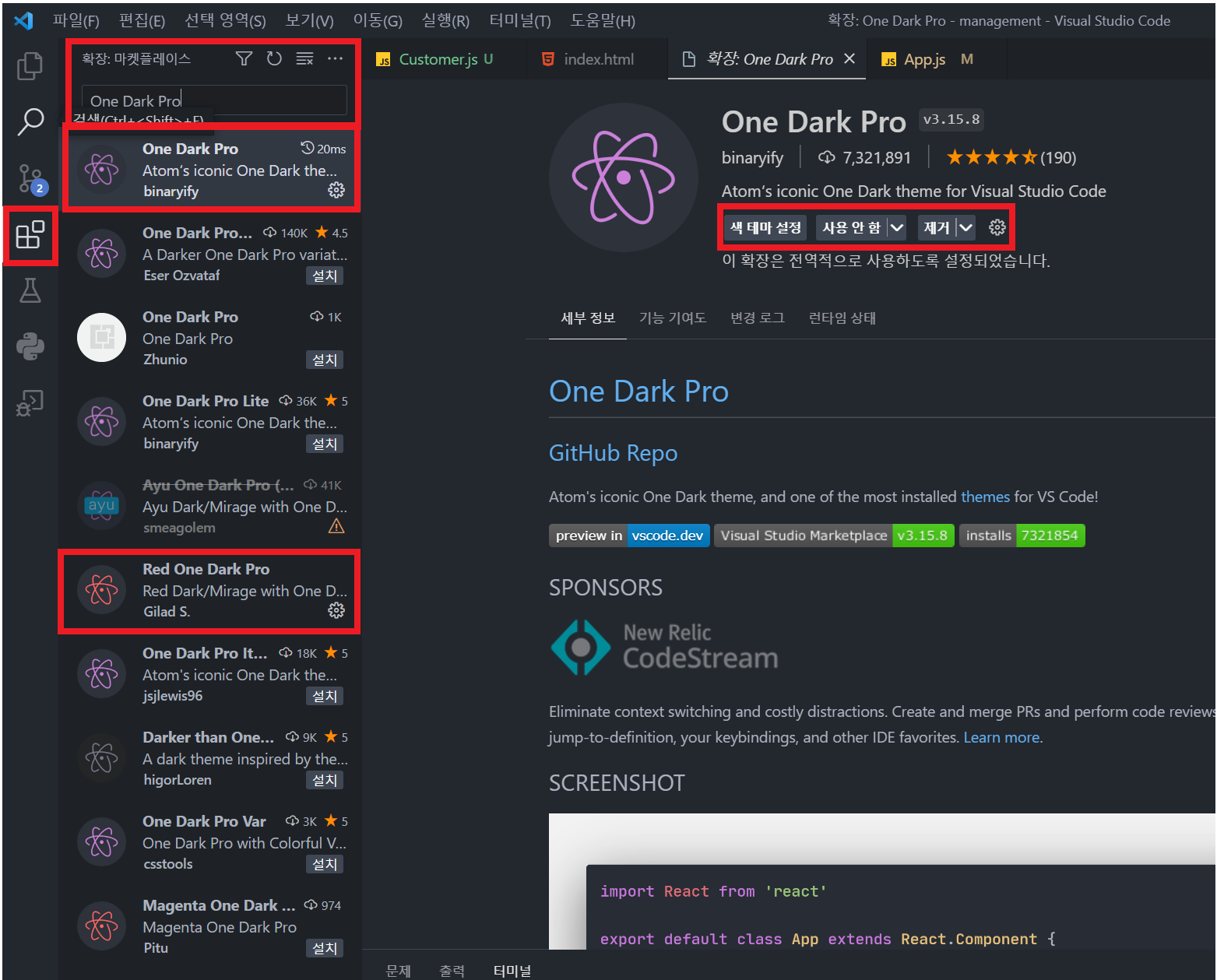
Task: Open the 파일(F) menu
Action: pos(76,21)
